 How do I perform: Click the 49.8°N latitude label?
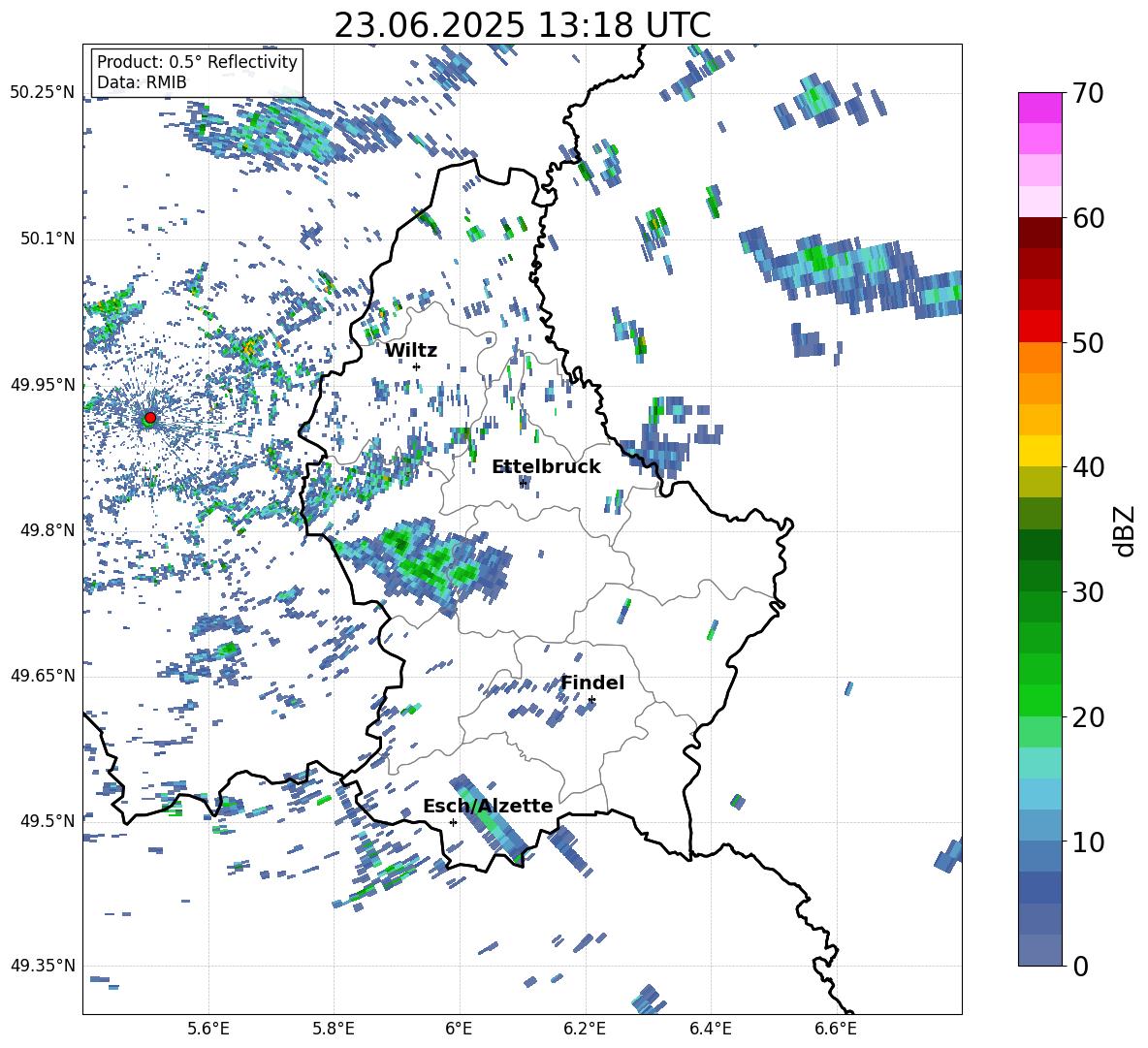click(x=48, y=530)
